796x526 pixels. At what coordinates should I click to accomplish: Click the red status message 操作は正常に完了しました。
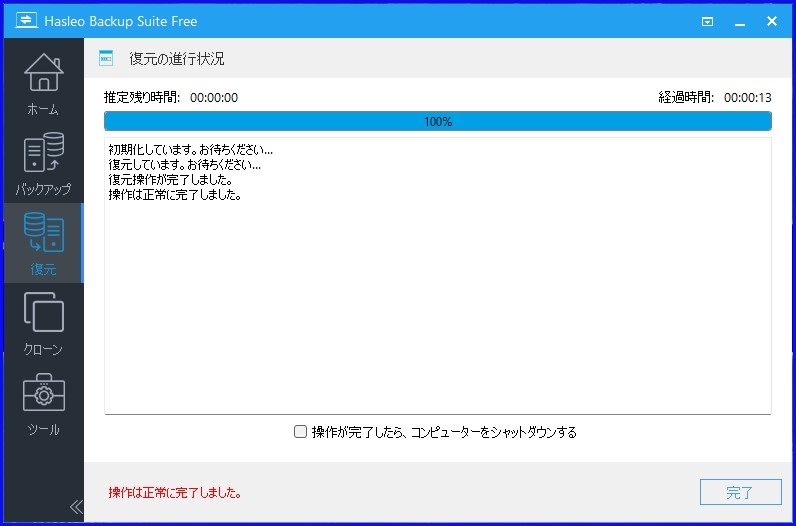(175, 492)
